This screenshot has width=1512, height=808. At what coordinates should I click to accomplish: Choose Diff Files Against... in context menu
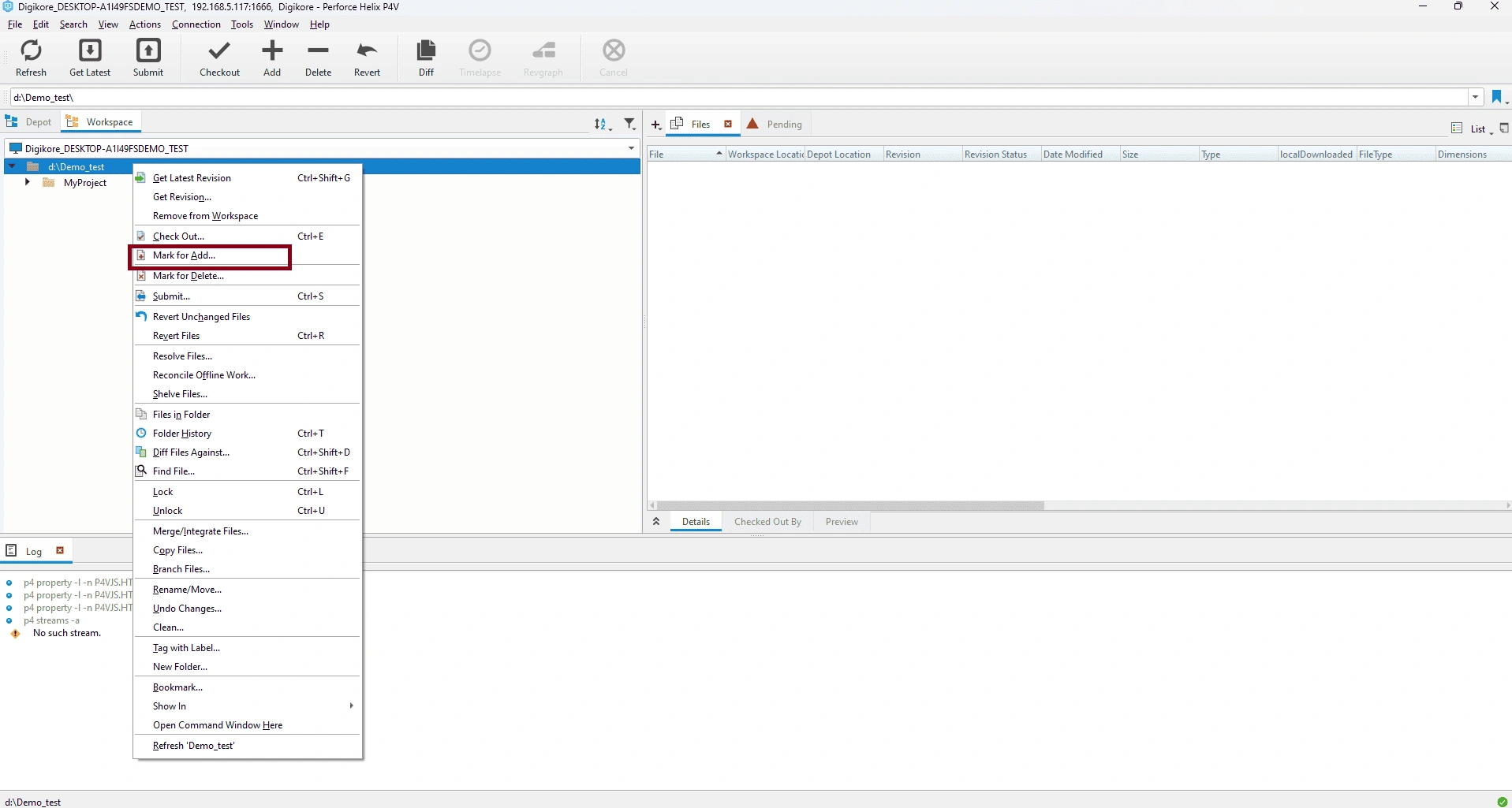pos(247,452)
